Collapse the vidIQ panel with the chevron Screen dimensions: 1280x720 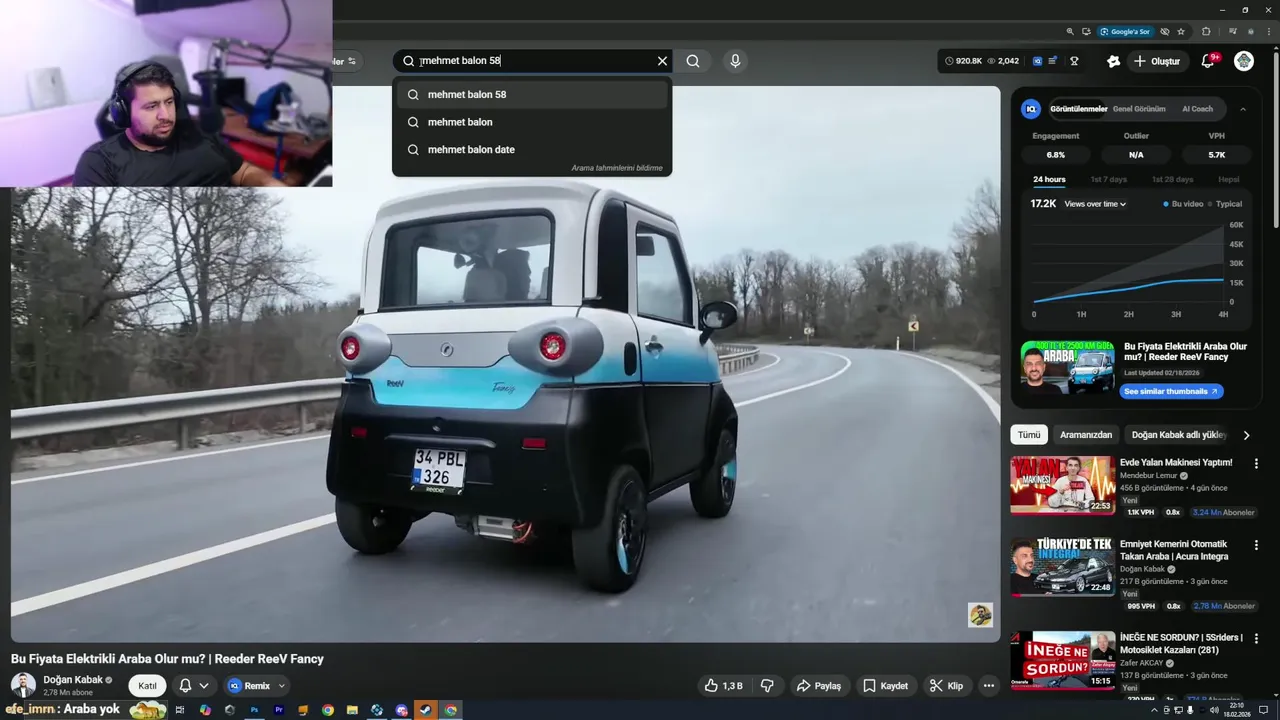(x=1243, y=109)
